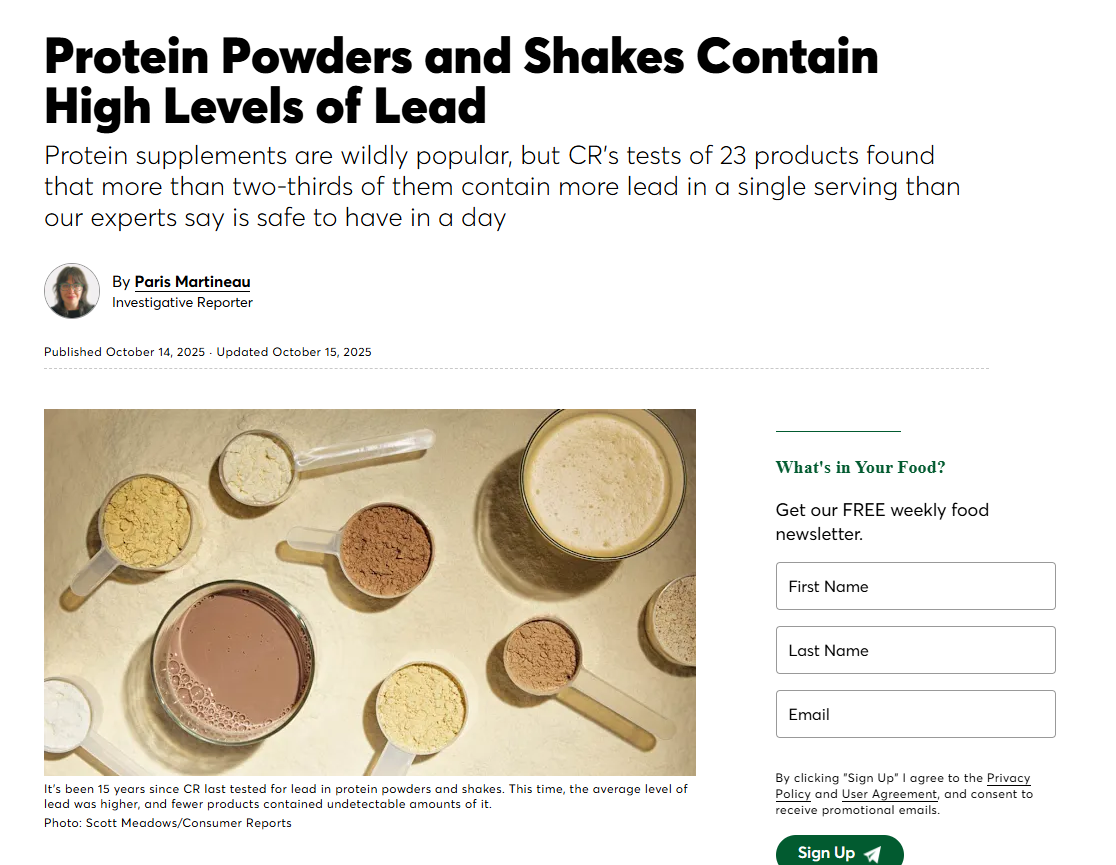Image resolution: width=1116 pixels, height=865 pixels.
Task: Open Paris Martineau's author avatar photo
Action: click(x=72, y=290)
